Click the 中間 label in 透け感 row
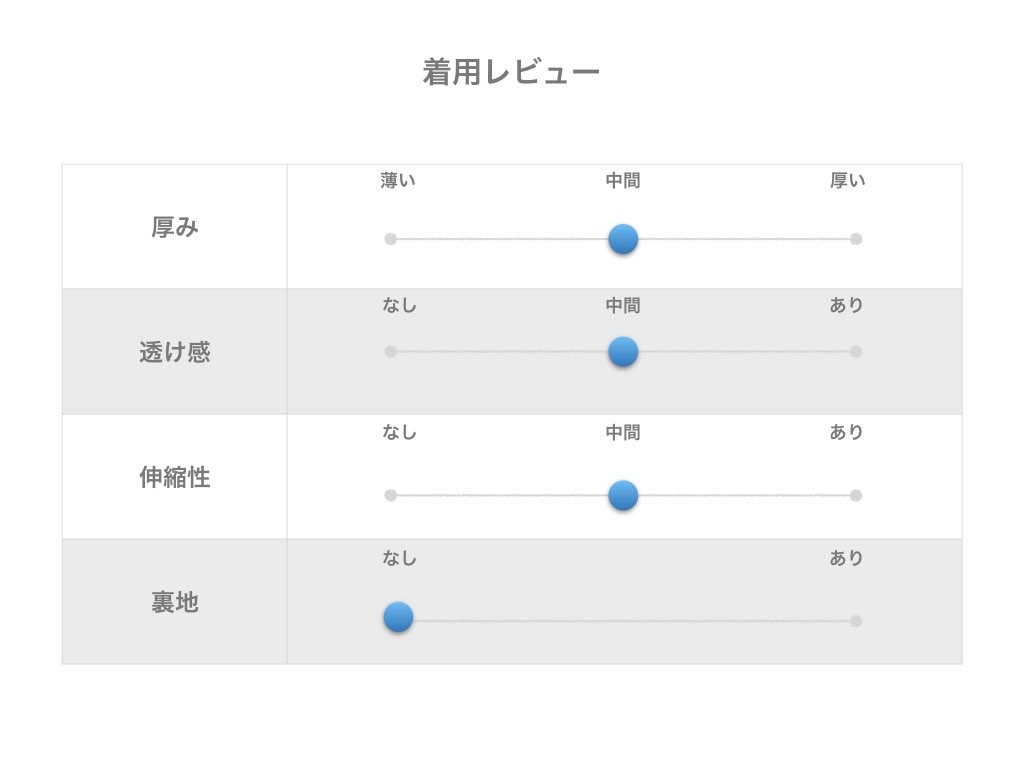 pos(623,306)
